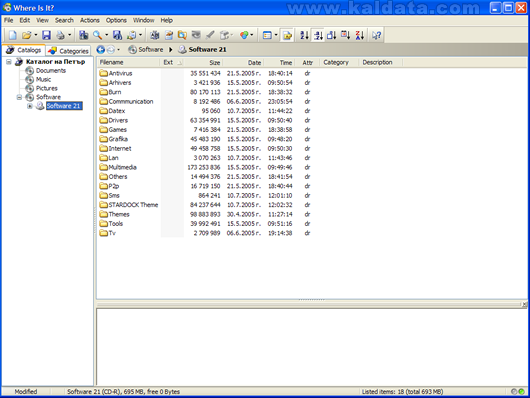The image size is (530, 398).
Task: Click the printer icon in the toolbar
Action: click(60, 35)
